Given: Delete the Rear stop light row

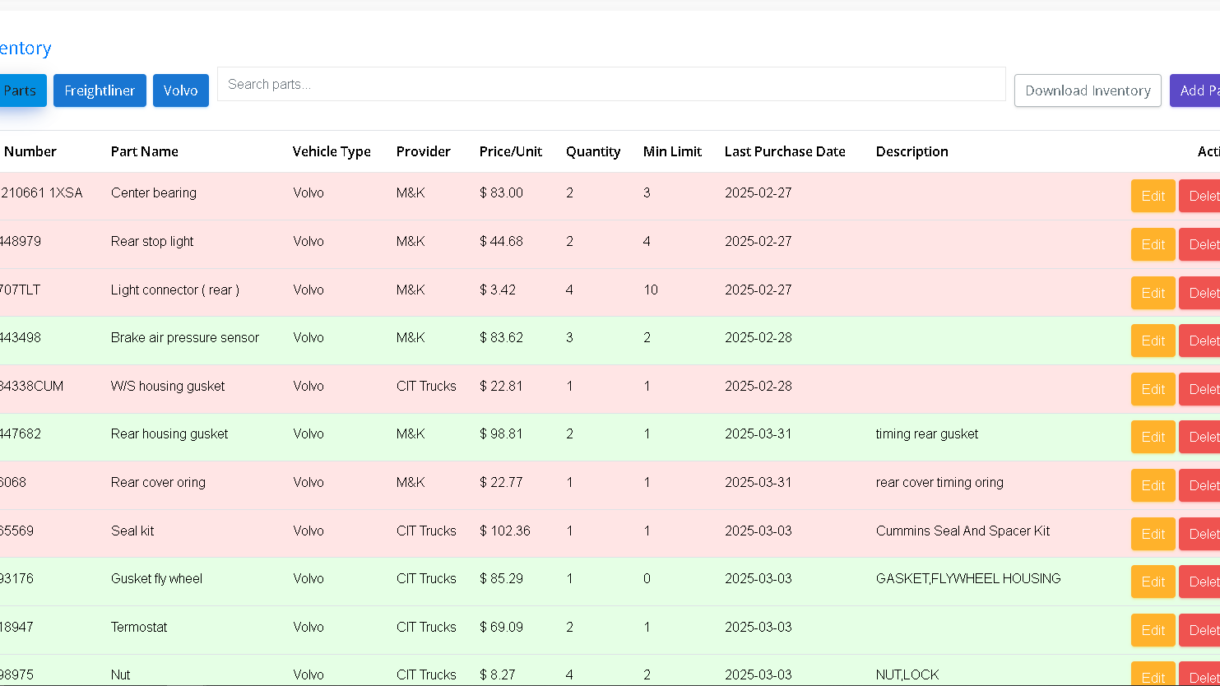Looking at the screenshot, I should coord(1199,244).
